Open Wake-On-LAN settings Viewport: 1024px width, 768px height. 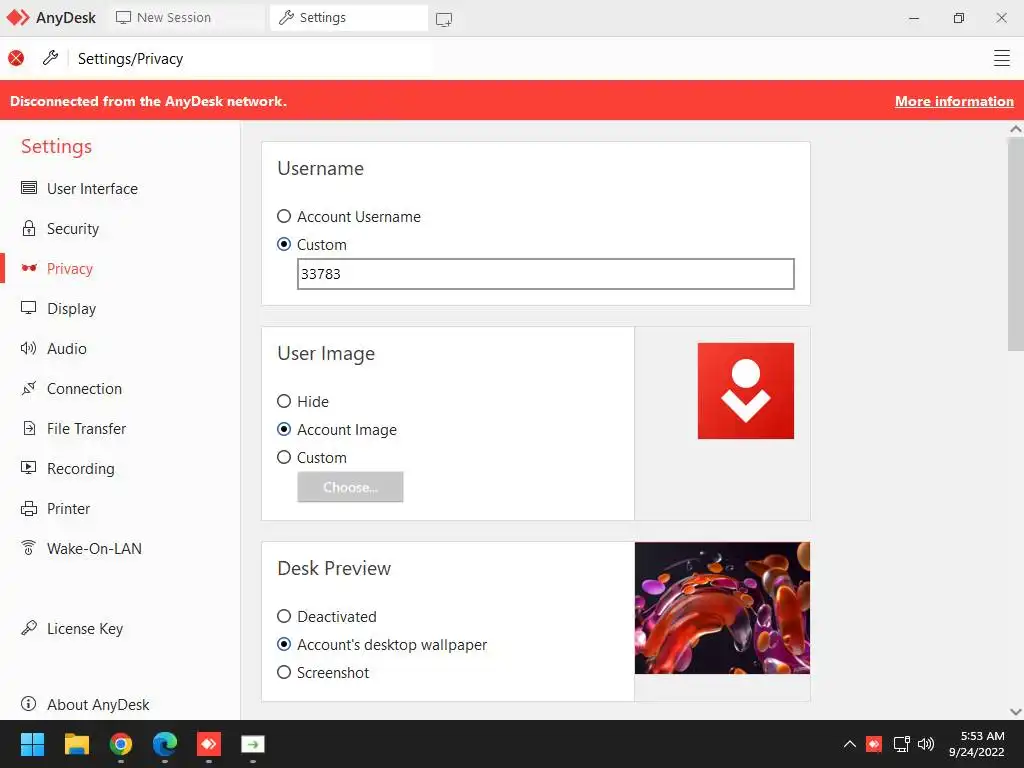point(94,549)
